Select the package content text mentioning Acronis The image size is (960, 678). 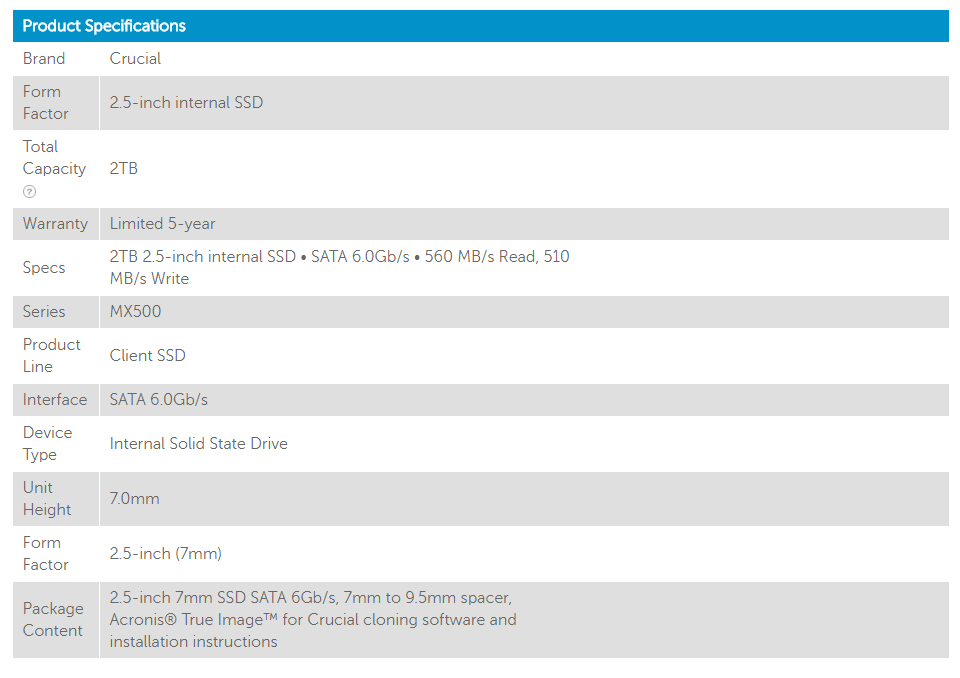tap(313, 620)
